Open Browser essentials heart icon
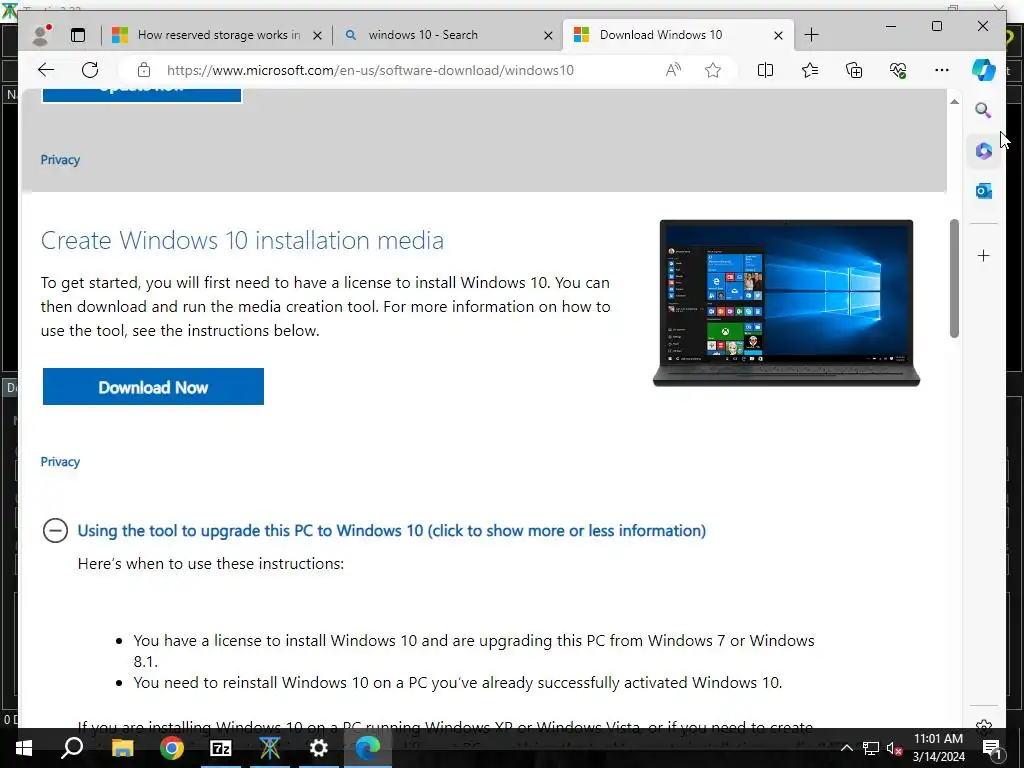Image resolution: width=1024 pixels, height=768 pixels. coord(898,70)
